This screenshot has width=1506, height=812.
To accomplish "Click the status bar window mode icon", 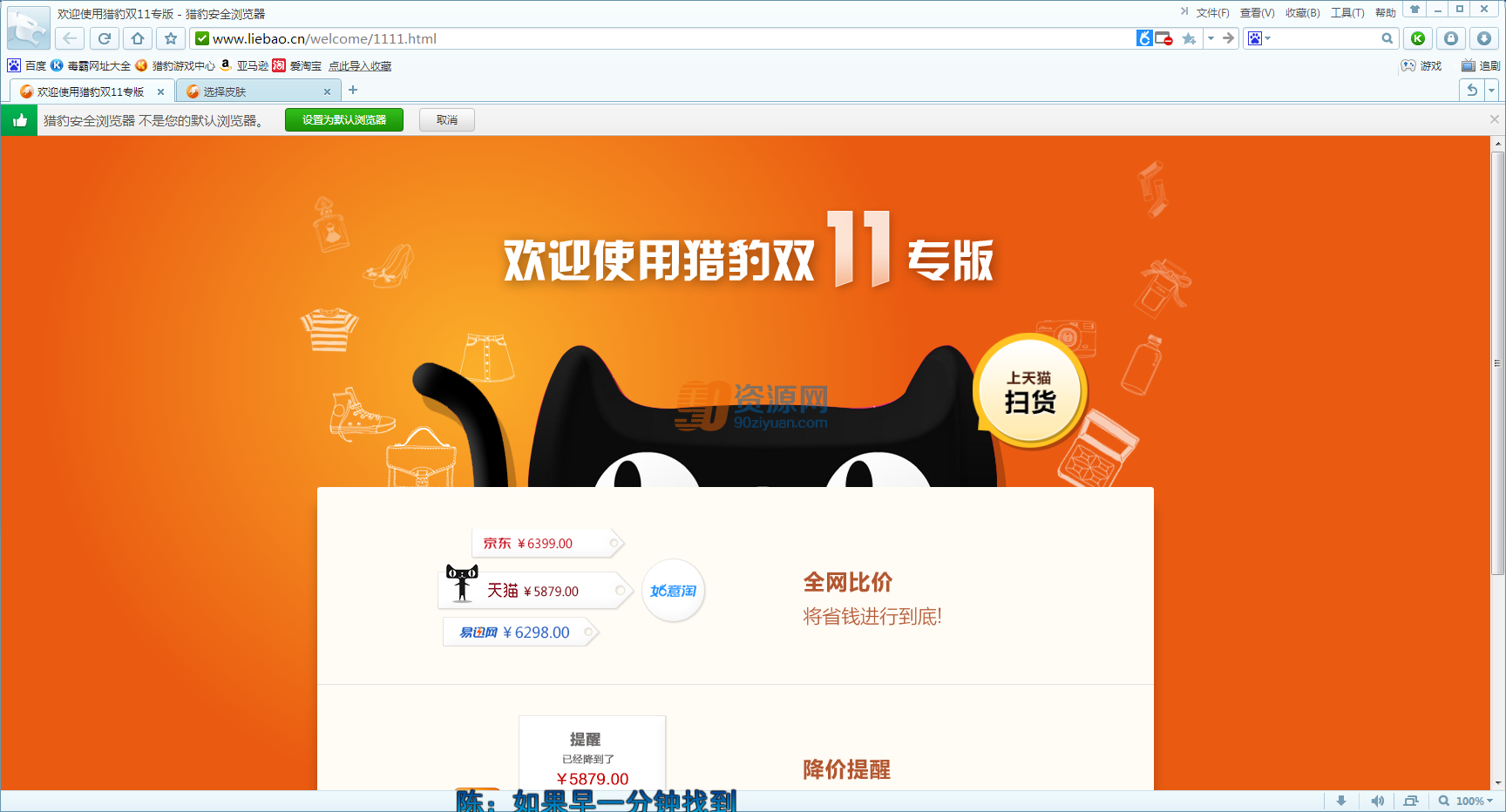I will [1411, 801].
